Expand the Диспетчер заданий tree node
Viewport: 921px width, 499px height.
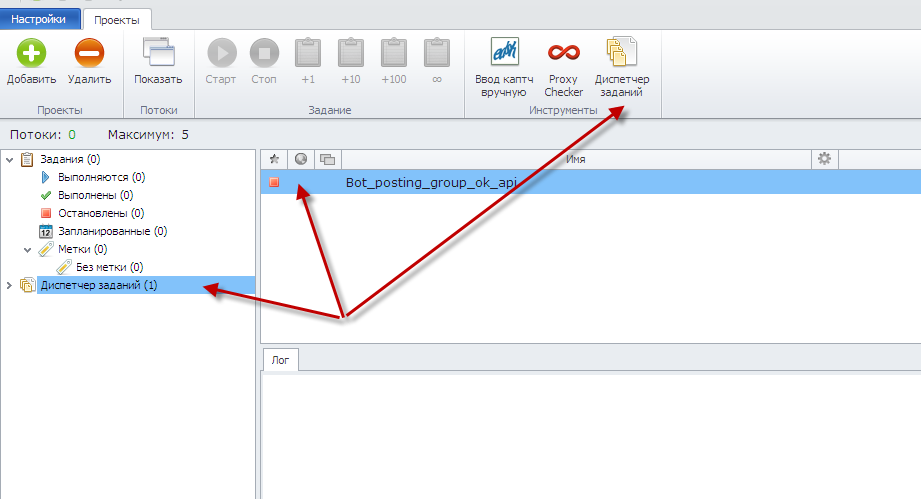pos(9,285)
